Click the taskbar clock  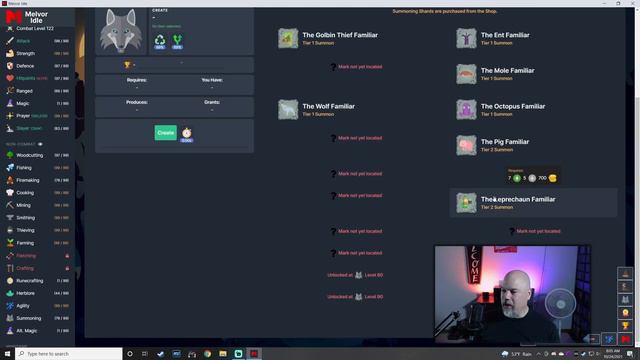coord(612,354)
